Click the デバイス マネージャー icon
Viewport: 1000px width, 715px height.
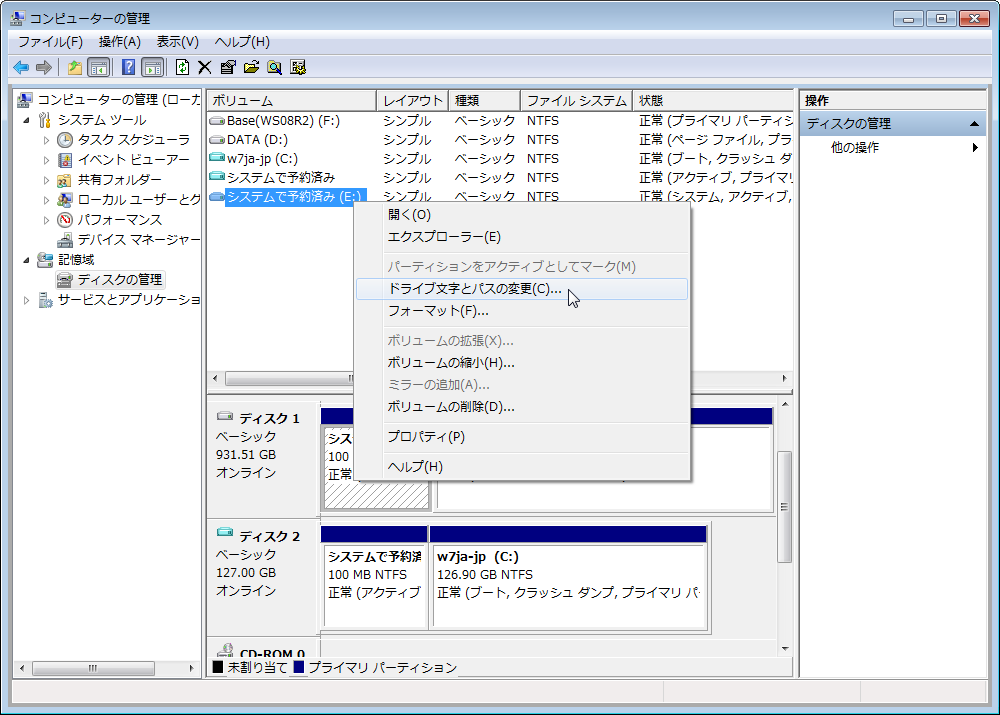pyautogui.click(x=65, y=240)
